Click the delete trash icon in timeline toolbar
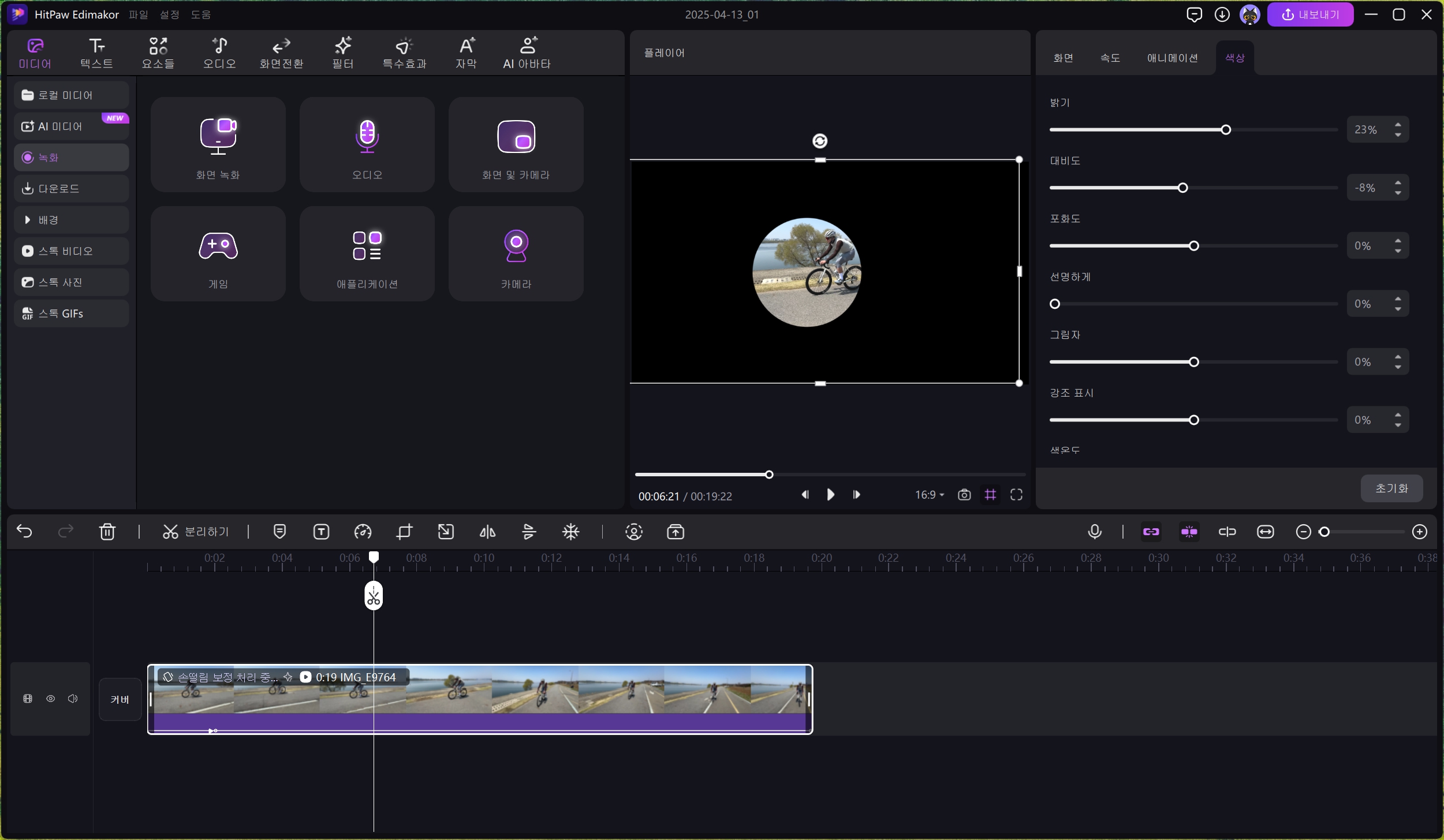Viewport: 1444px width, 840px height. (107, 532)
